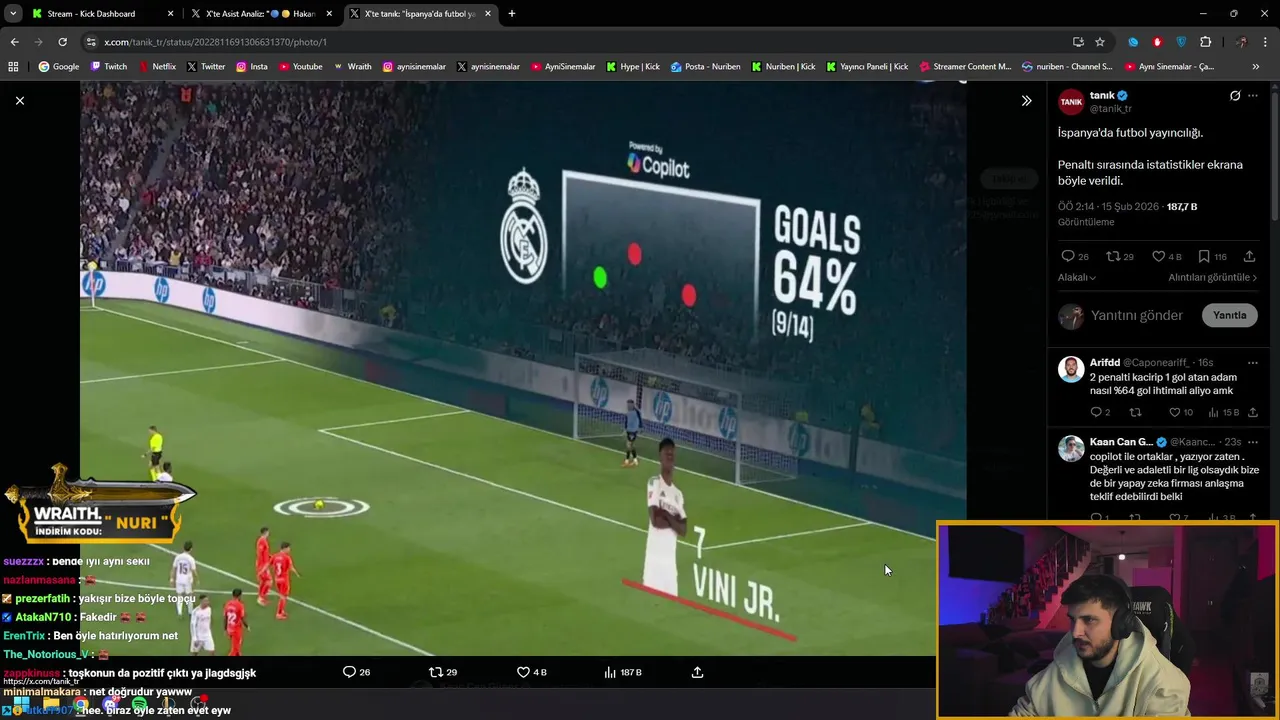
Task: Click the reply icon below the photo
Action: [349, 672]
